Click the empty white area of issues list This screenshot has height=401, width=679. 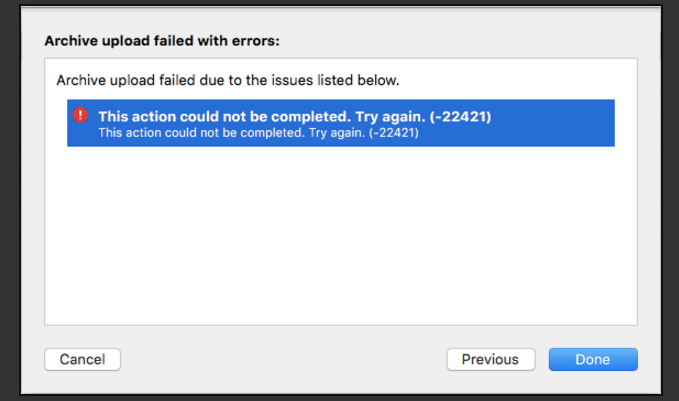tap(341, 236)
